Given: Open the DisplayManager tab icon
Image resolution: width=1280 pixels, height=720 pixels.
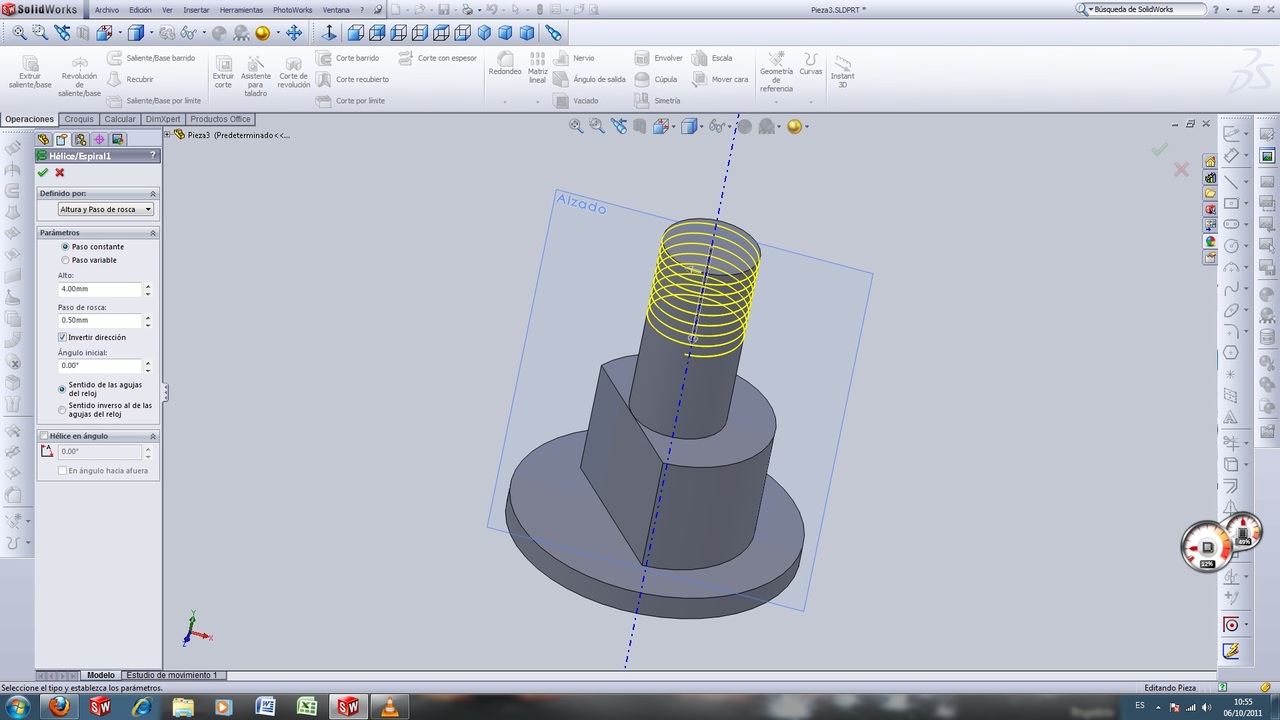Looking at the screenshot, I should (x=117, y=139).
